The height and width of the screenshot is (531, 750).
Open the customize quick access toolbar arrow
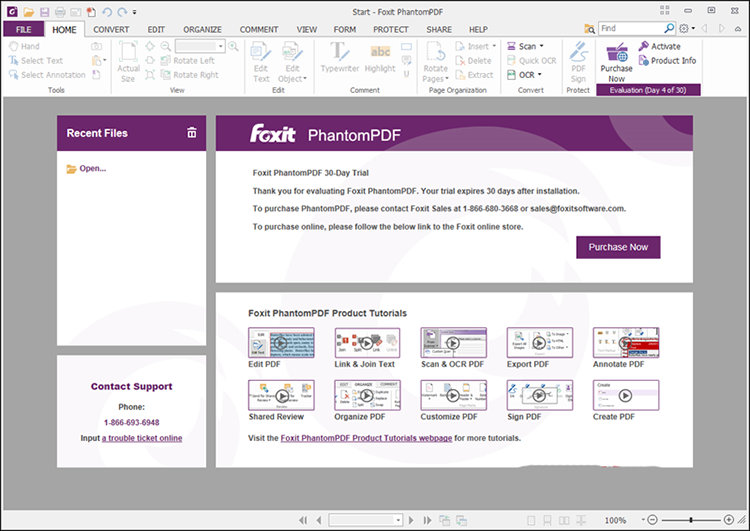[x=134, y=12]
